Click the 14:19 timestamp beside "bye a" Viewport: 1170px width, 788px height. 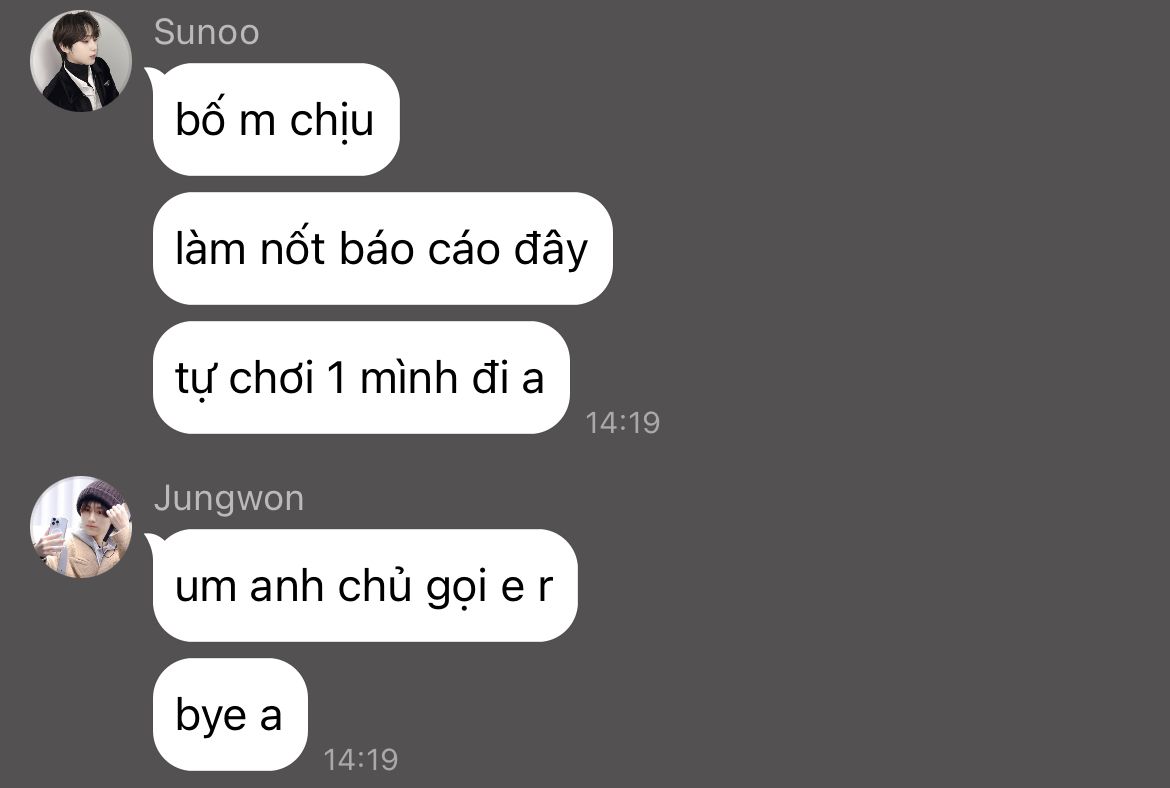click(x=360, y=760)
